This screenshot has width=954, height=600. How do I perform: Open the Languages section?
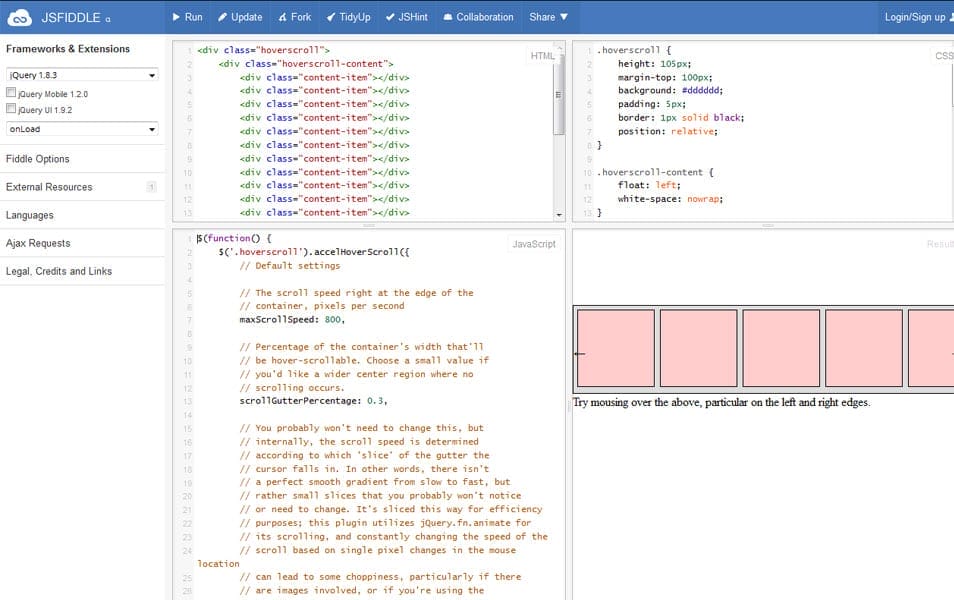30,215
